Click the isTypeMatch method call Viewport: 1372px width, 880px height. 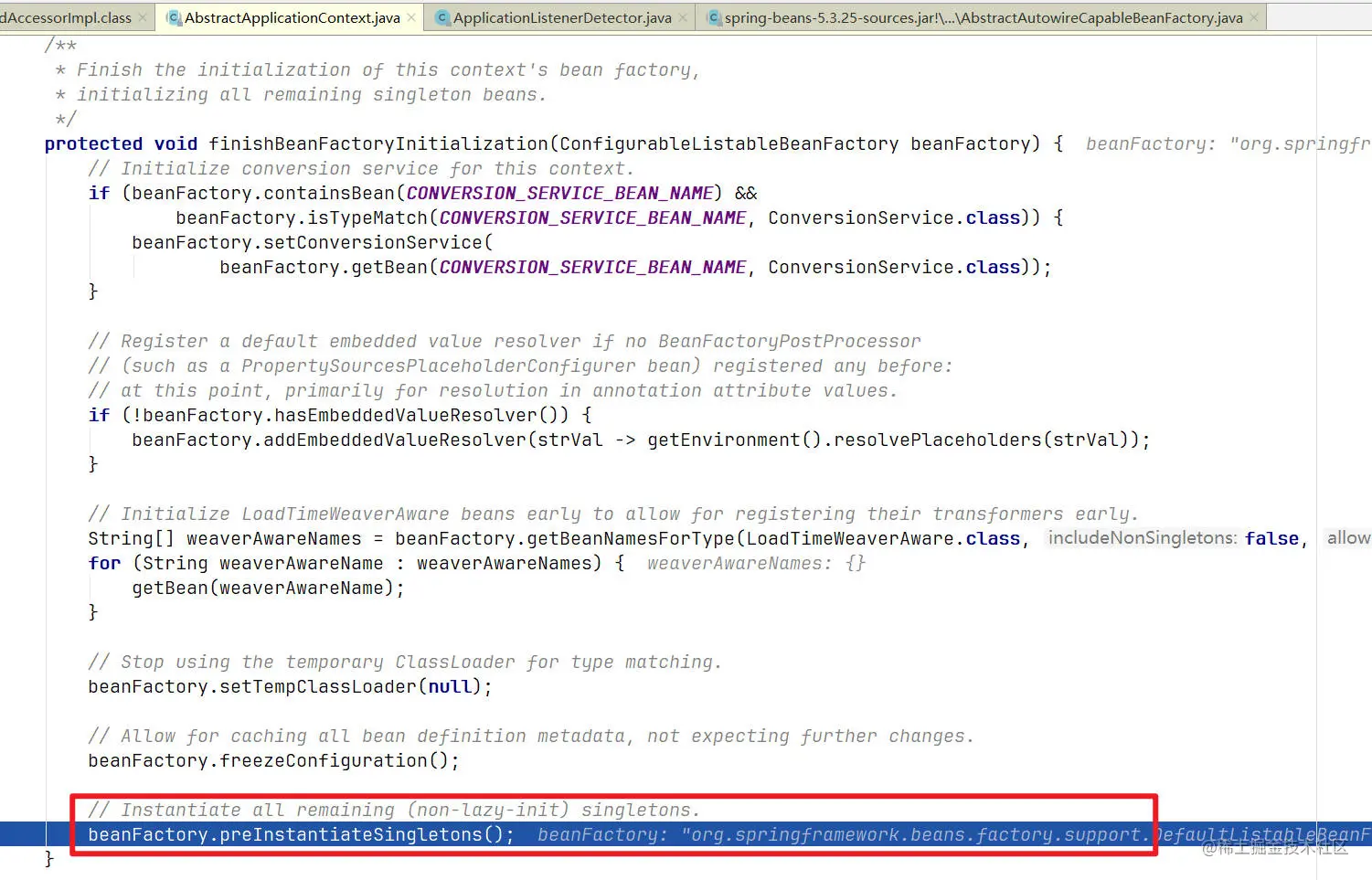click(367, 218)
